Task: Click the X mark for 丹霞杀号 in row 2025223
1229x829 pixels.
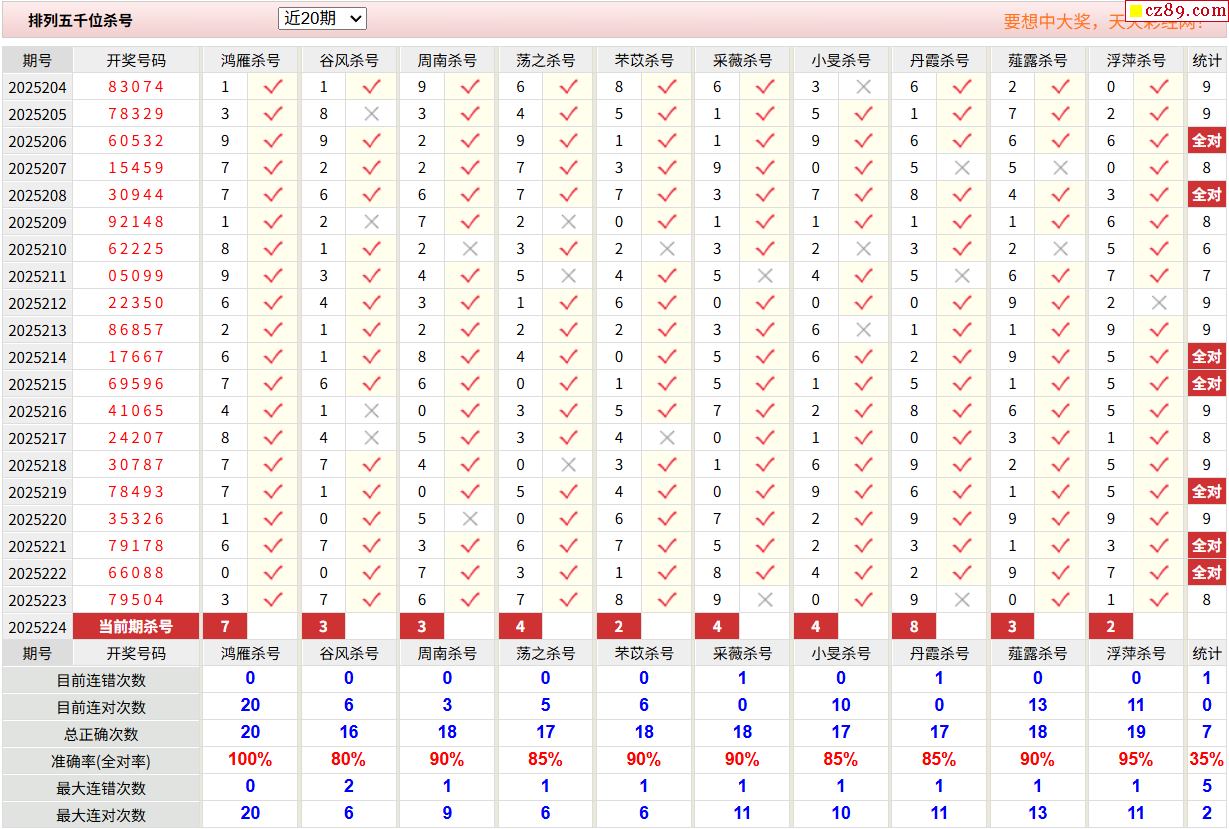Action: pyautogui.click(x=962, y=600)
